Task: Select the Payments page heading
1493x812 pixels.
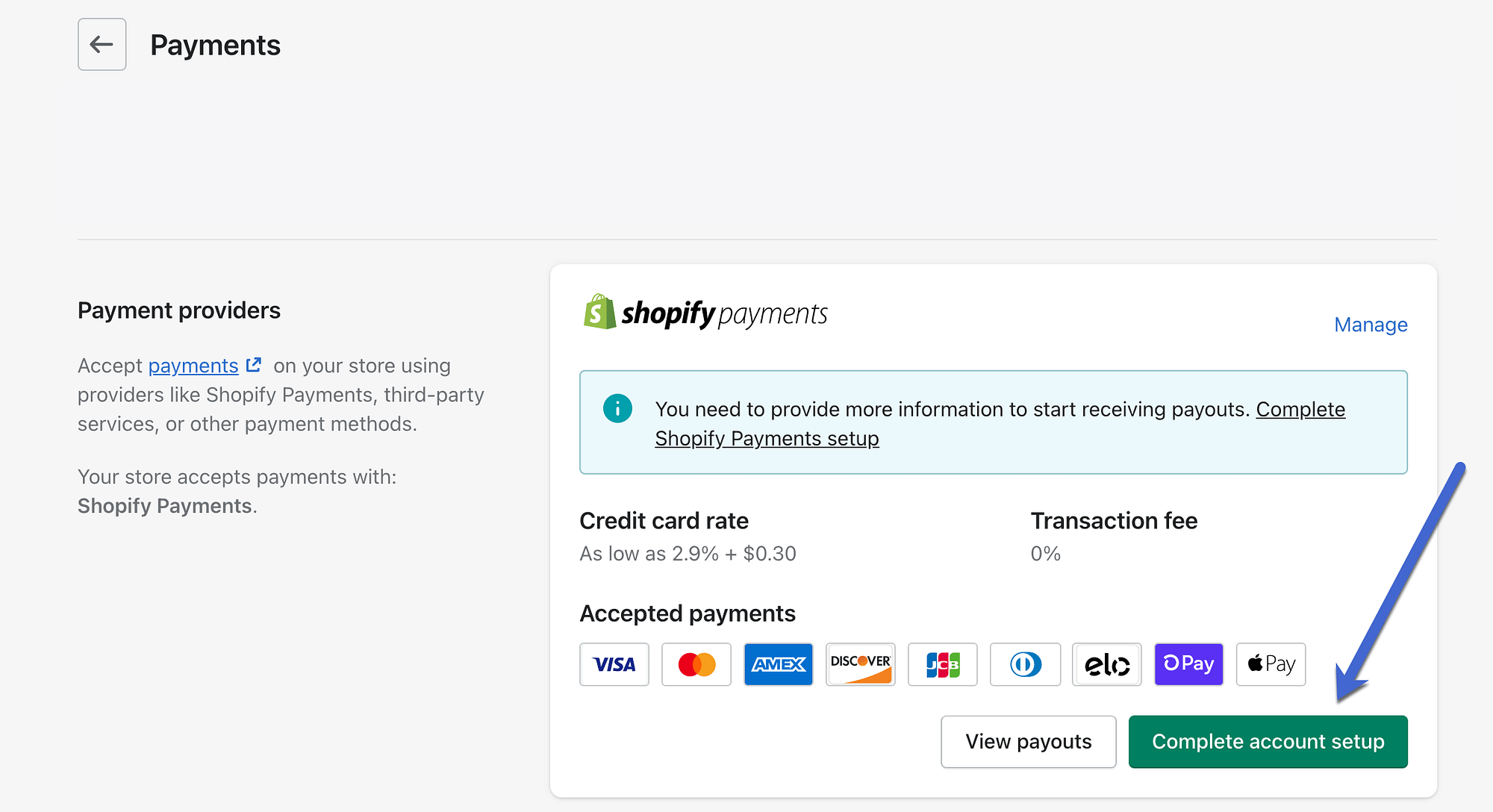Action: [215, 45]
